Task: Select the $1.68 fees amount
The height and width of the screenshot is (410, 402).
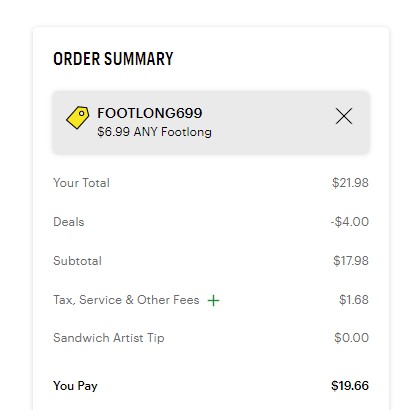Action: click(354, 300)
